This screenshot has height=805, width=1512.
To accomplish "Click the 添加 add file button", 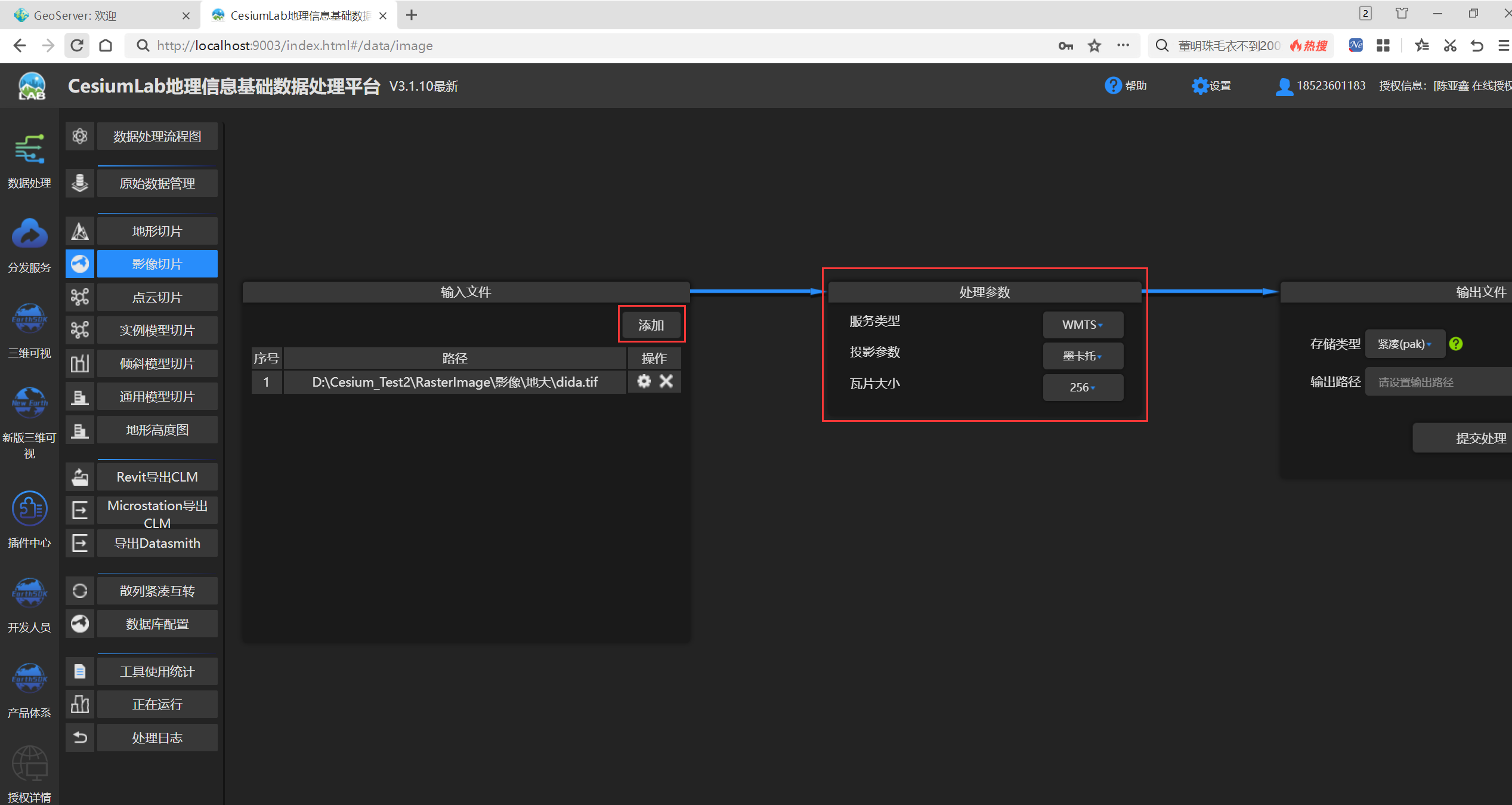I will pyautogui.click(x=651, y=325).
